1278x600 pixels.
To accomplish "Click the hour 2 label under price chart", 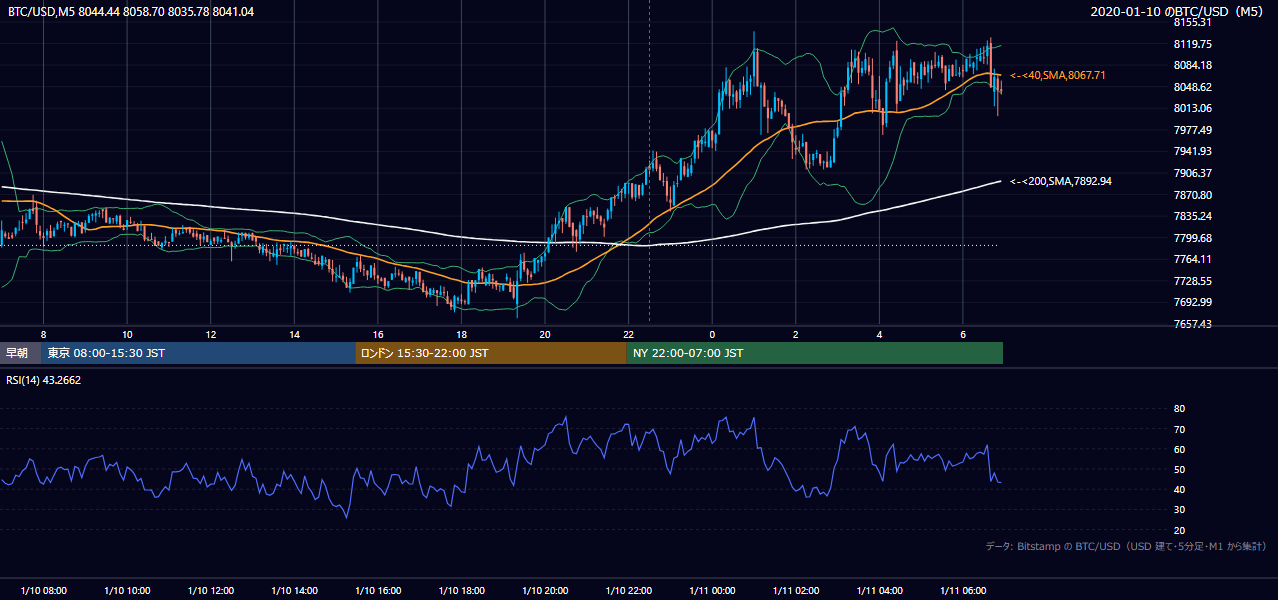I will [796, 334].
